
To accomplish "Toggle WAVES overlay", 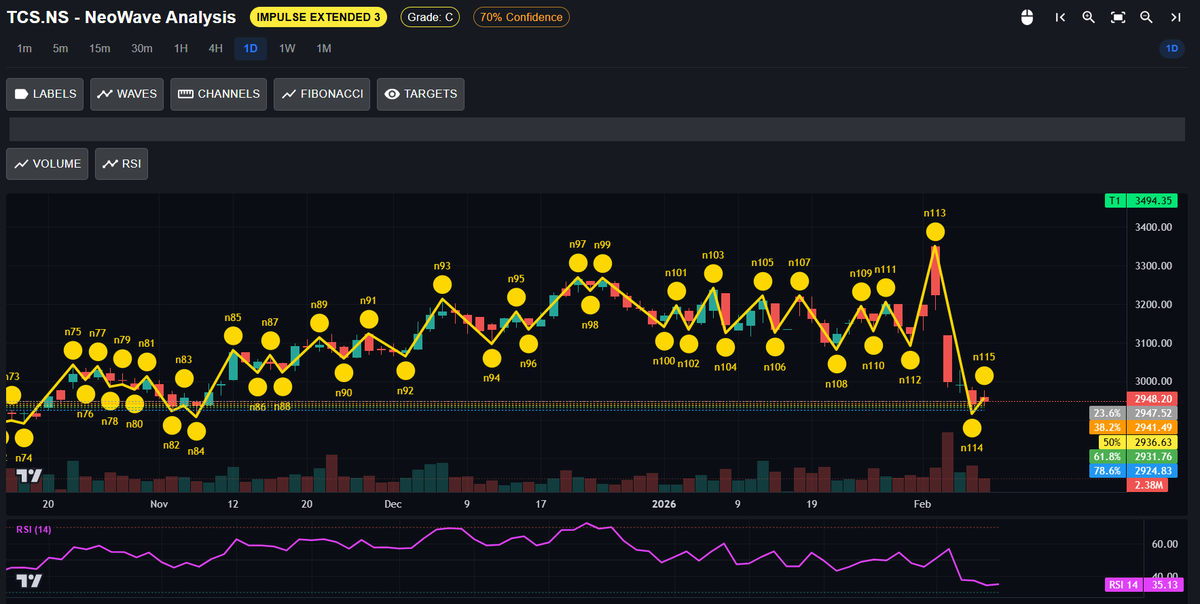I will tap(127, 94).
